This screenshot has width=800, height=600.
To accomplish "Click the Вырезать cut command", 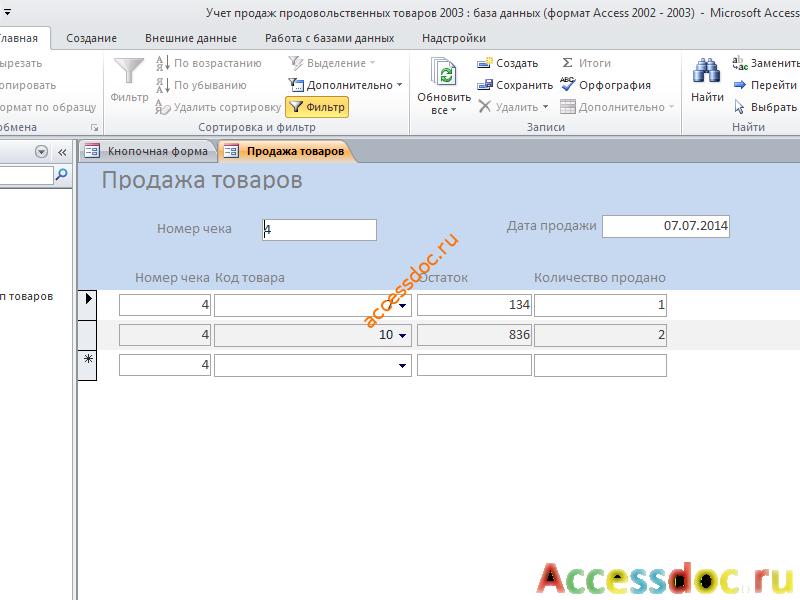I will coord(21,63).
